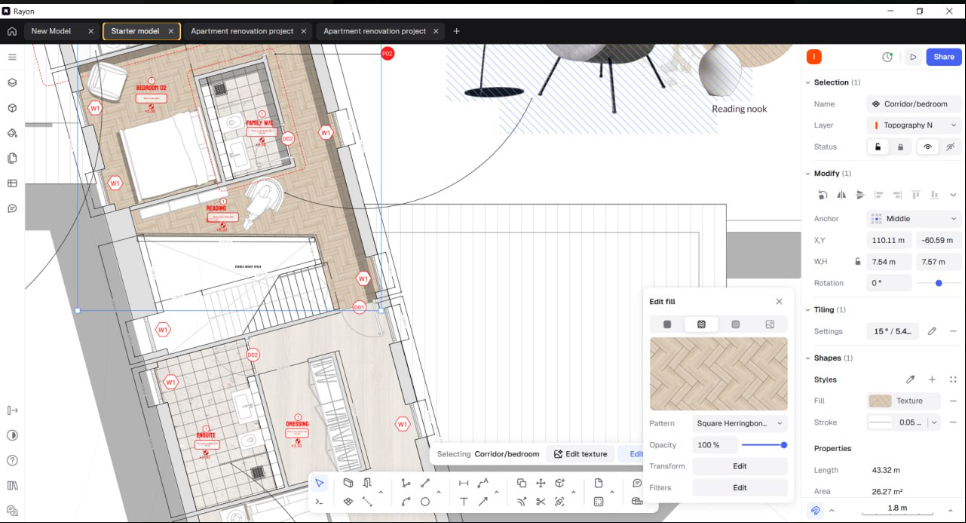Rotate selection with the rotate icon
Image resolution: width=966 pixels, height=523 pixels.
point(822,195)
